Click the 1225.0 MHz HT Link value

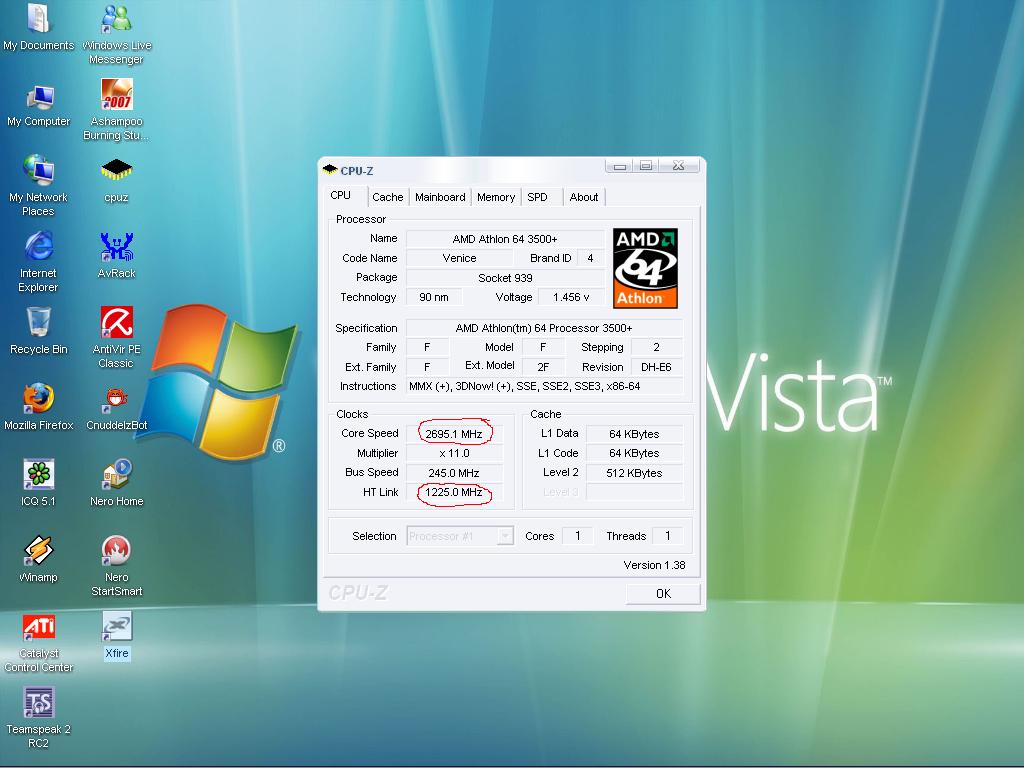[454, 492]
